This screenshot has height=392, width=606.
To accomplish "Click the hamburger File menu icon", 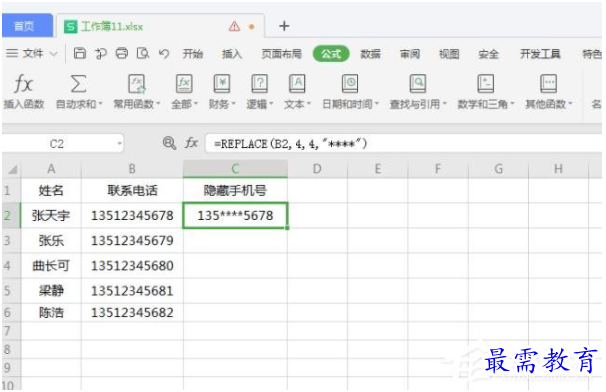I will 12,53.
